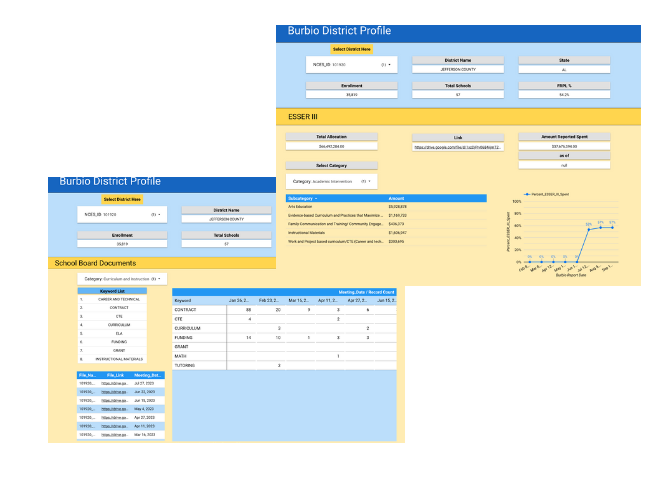
Task: Sort by the Subcategory column header
Action: [303, 198]
